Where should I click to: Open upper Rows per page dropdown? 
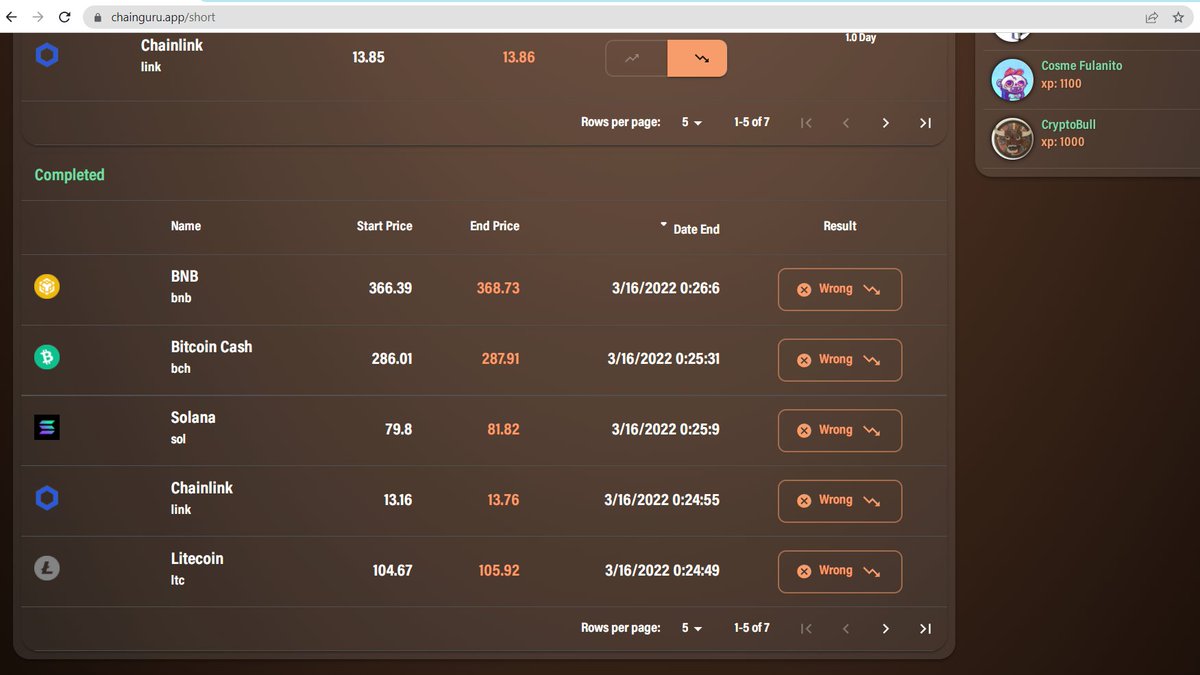click(x=692, y=122)
